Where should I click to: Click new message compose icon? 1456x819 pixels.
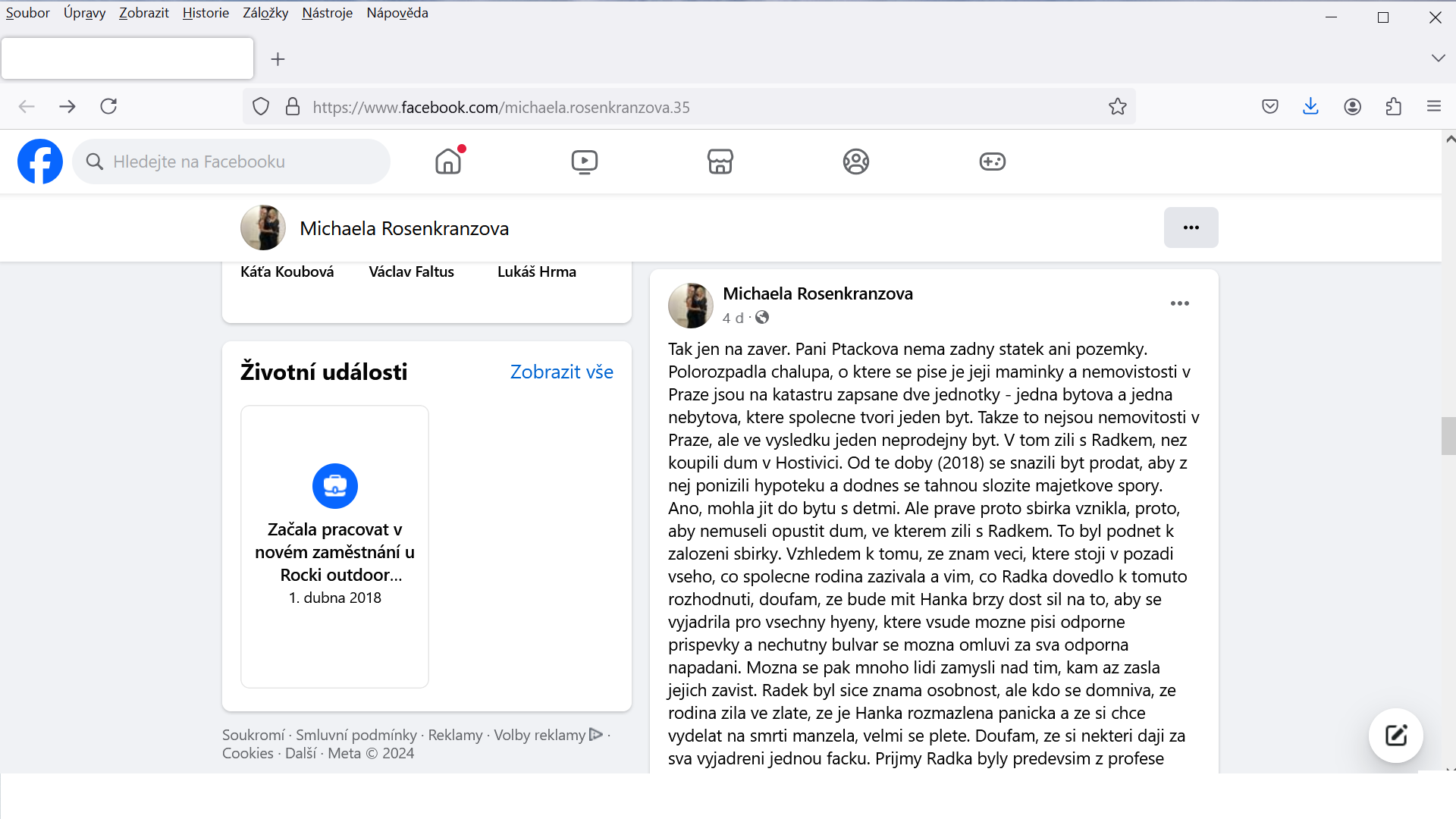click(x=1395, y=735)
